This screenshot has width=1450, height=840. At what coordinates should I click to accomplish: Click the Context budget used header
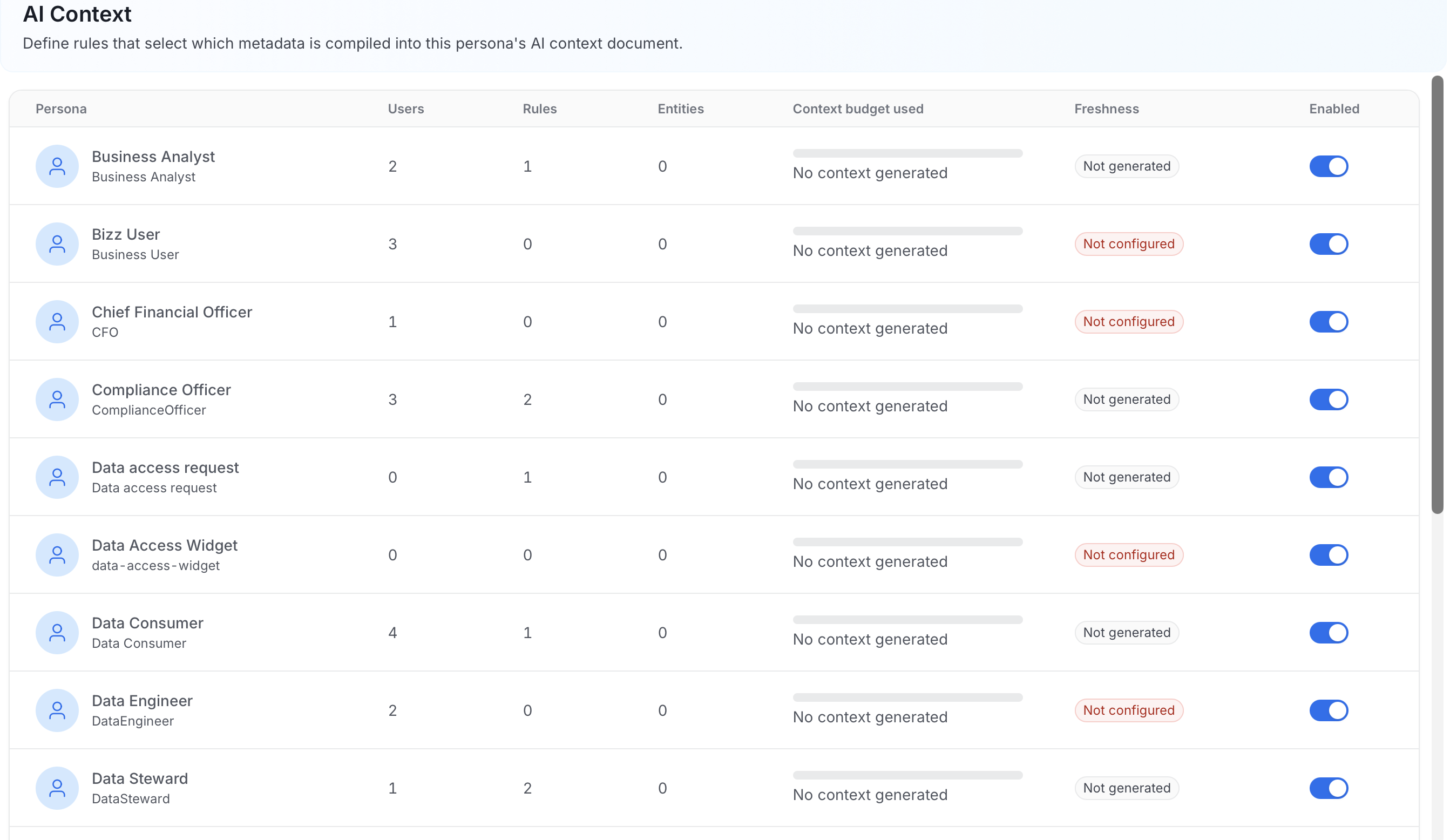(x=858, y=109)
